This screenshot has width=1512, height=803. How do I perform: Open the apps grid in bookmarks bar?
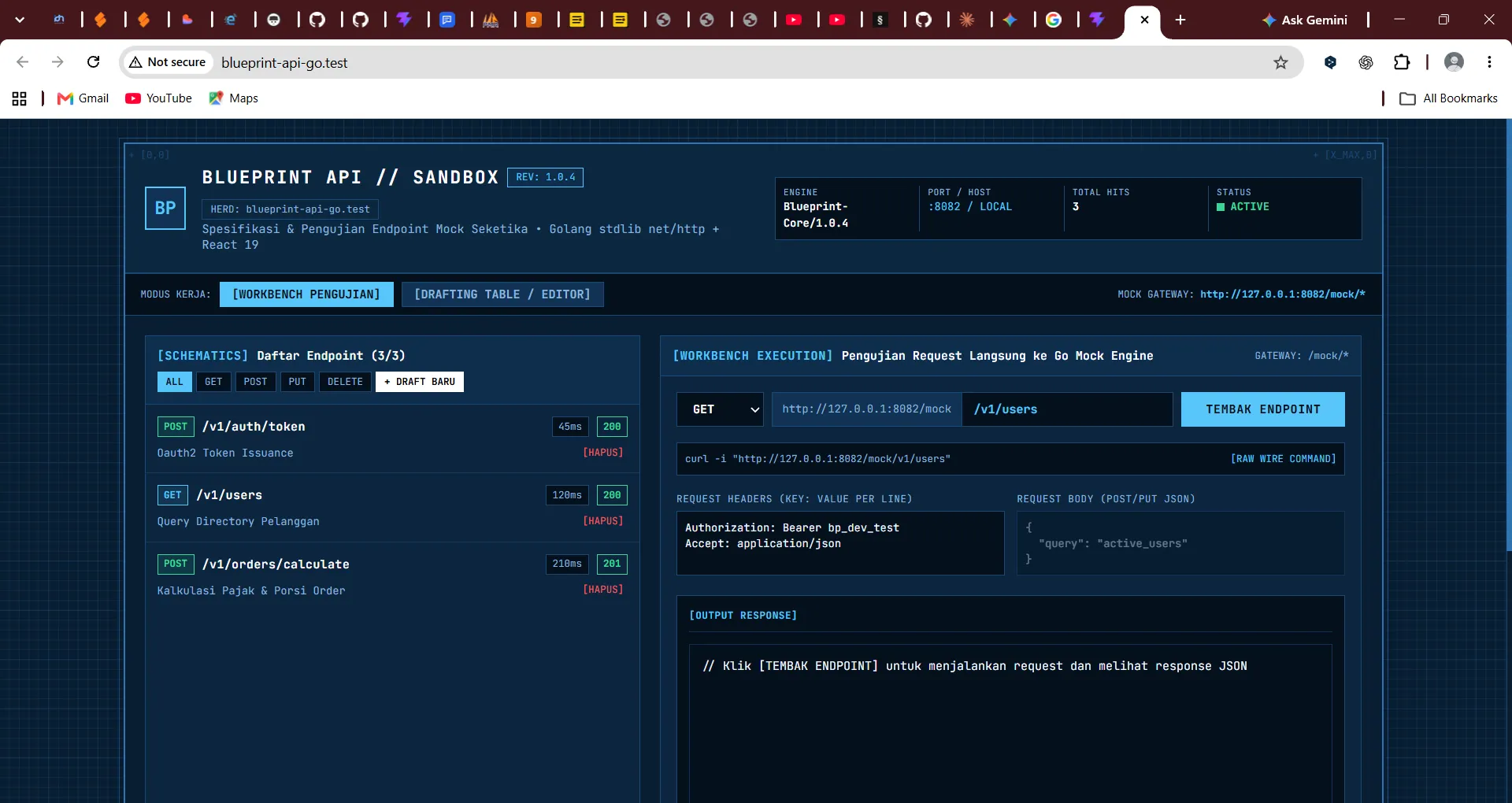[x=20, y=98]
